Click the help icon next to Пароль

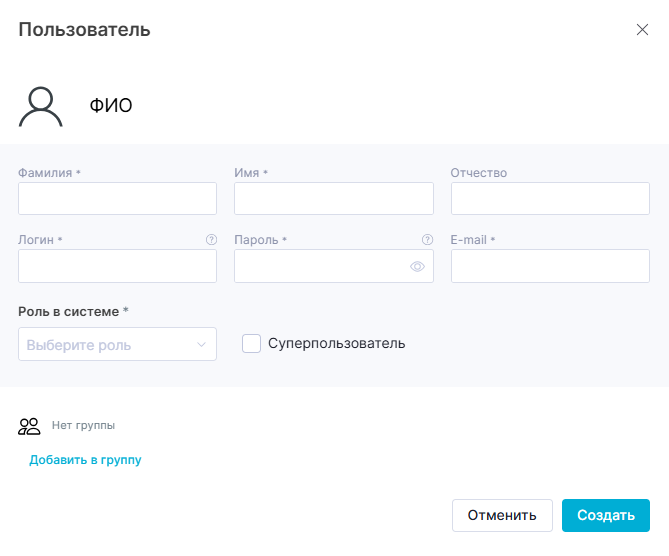(427, 240)
